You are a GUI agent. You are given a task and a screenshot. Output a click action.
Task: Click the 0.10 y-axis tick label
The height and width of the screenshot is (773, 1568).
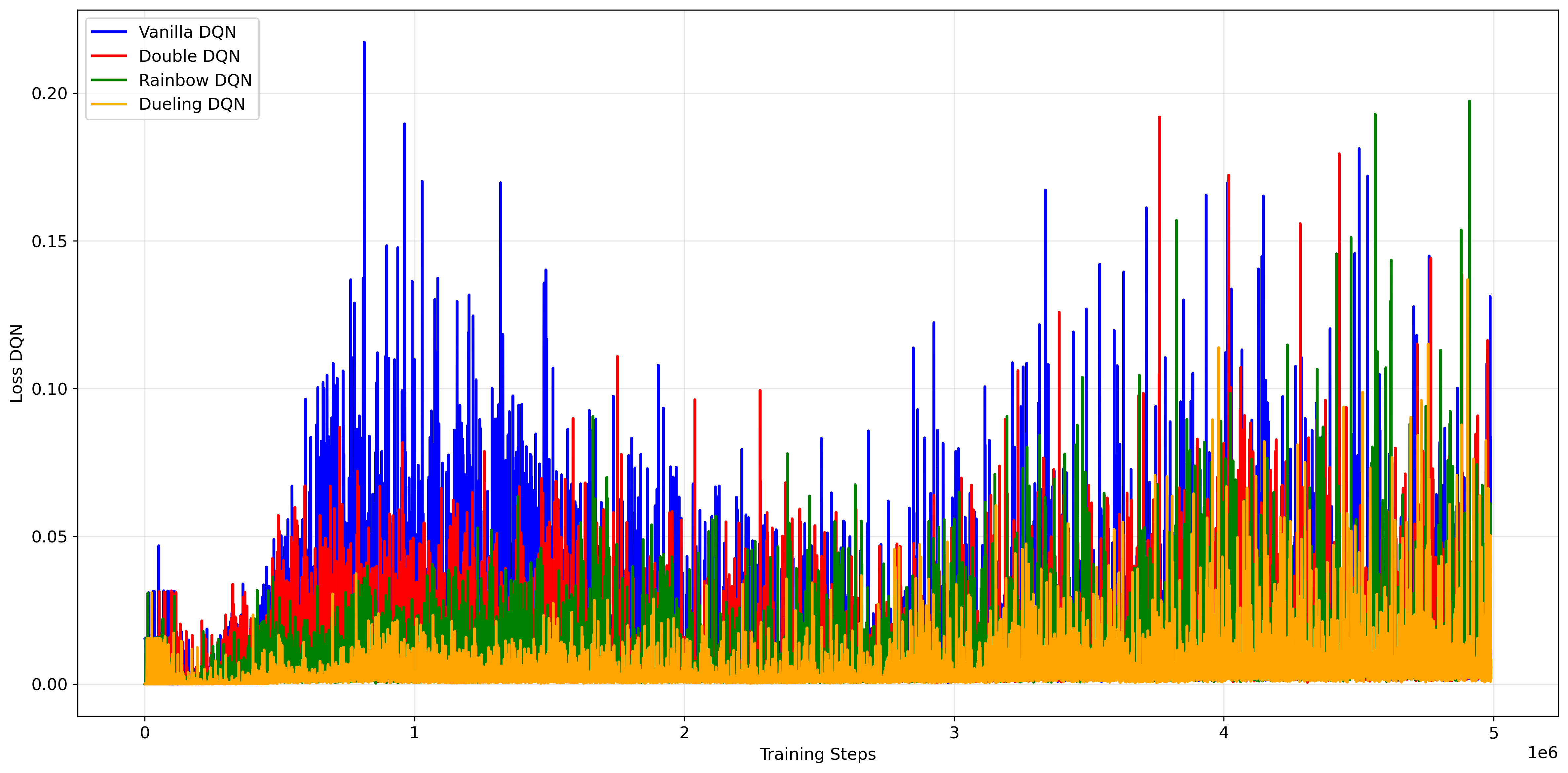click(49, 389)
